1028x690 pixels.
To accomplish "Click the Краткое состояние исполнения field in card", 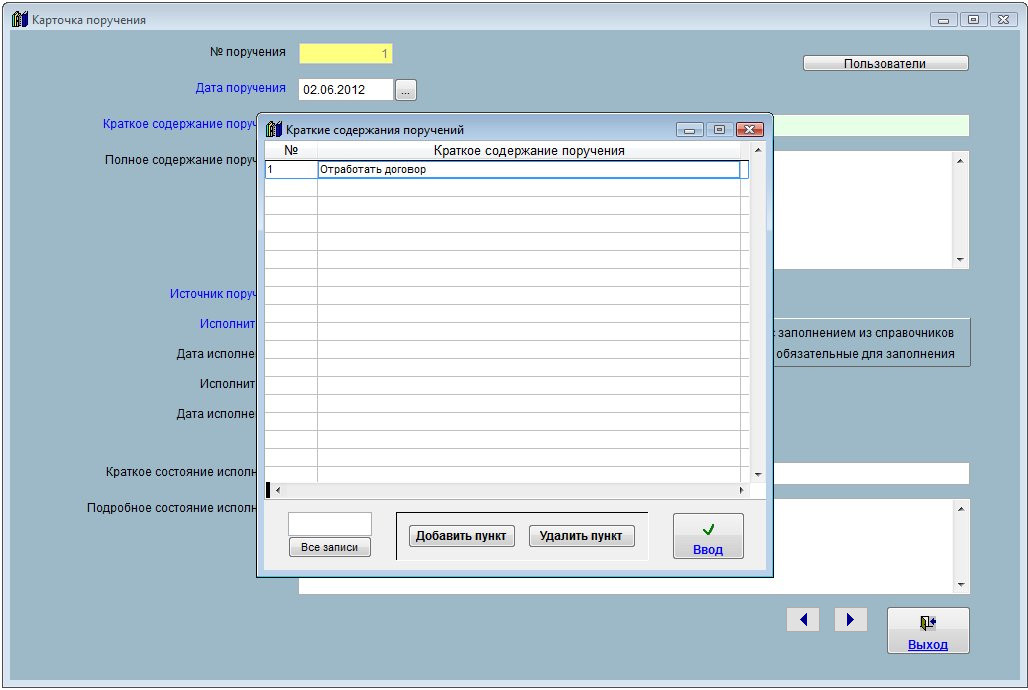I will 871,473.
